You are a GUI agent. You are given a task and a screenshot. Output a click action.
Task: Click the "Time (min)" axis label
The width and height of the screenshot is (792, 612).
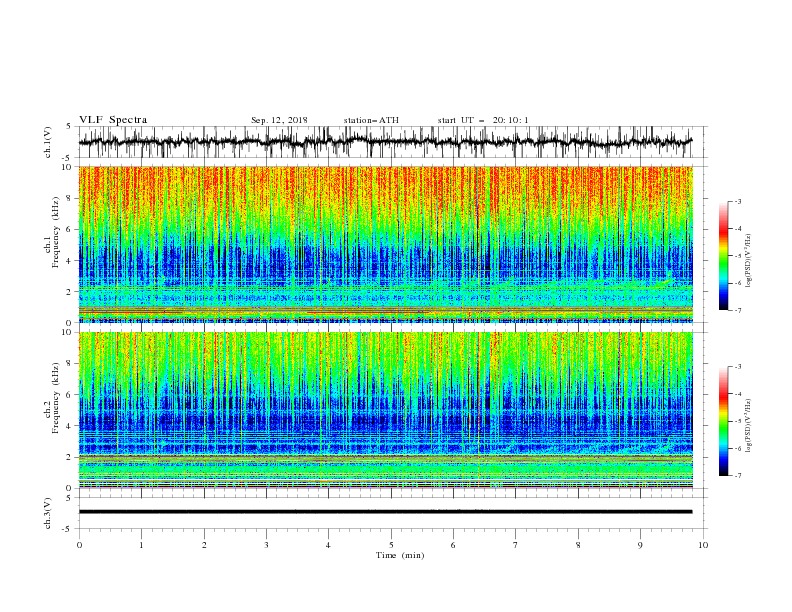point(400,555)
